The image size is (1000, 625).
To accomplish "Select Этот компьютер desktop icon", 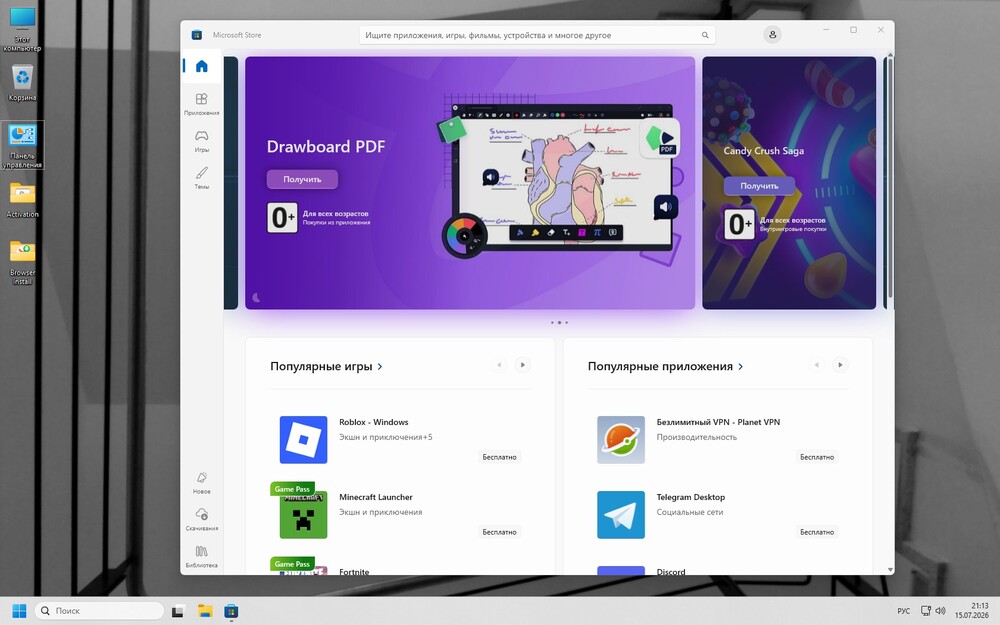I will coord(22,30).
